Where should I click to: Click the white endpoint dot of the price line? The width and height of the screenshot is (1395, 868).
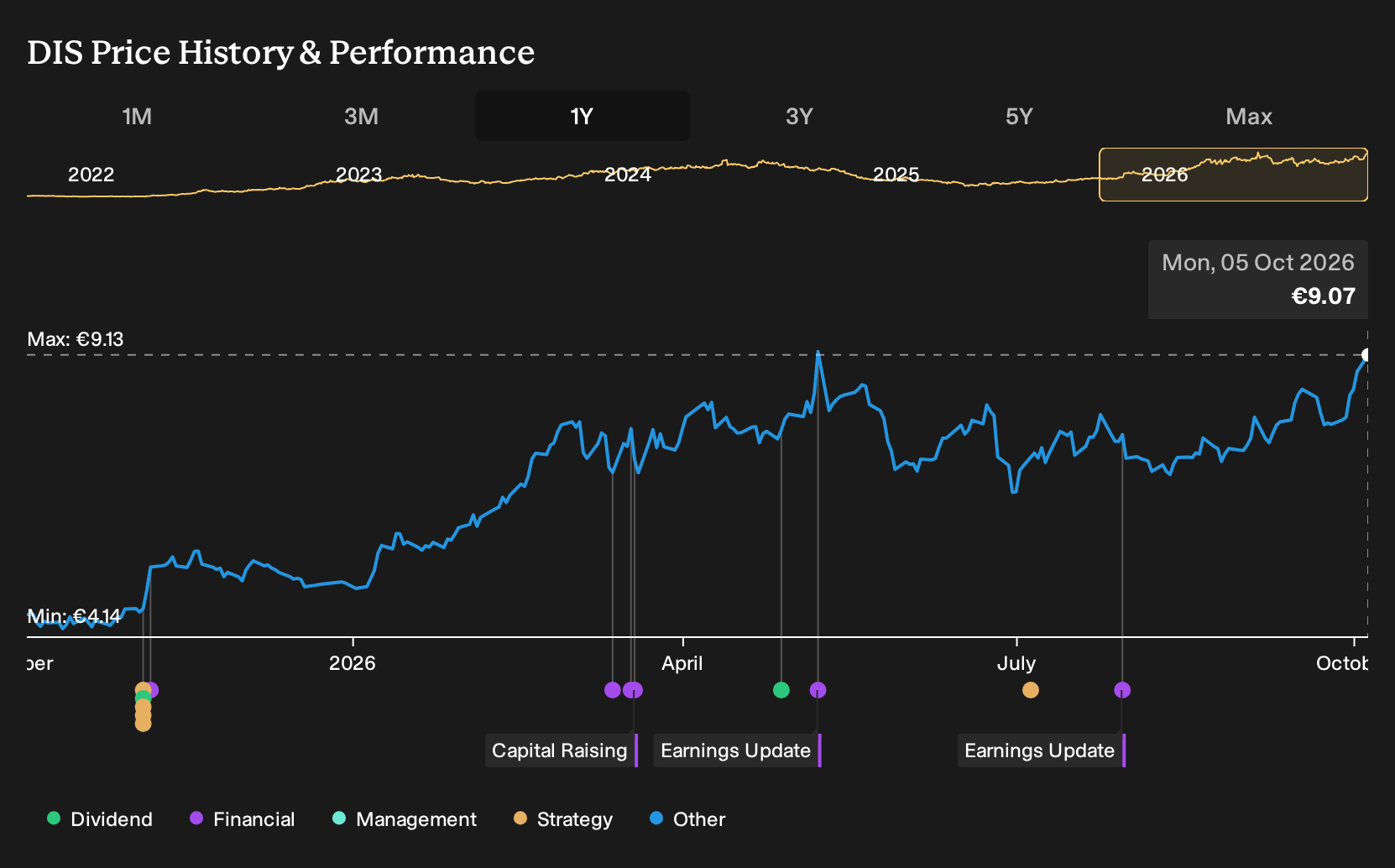tap(1366, 355)
